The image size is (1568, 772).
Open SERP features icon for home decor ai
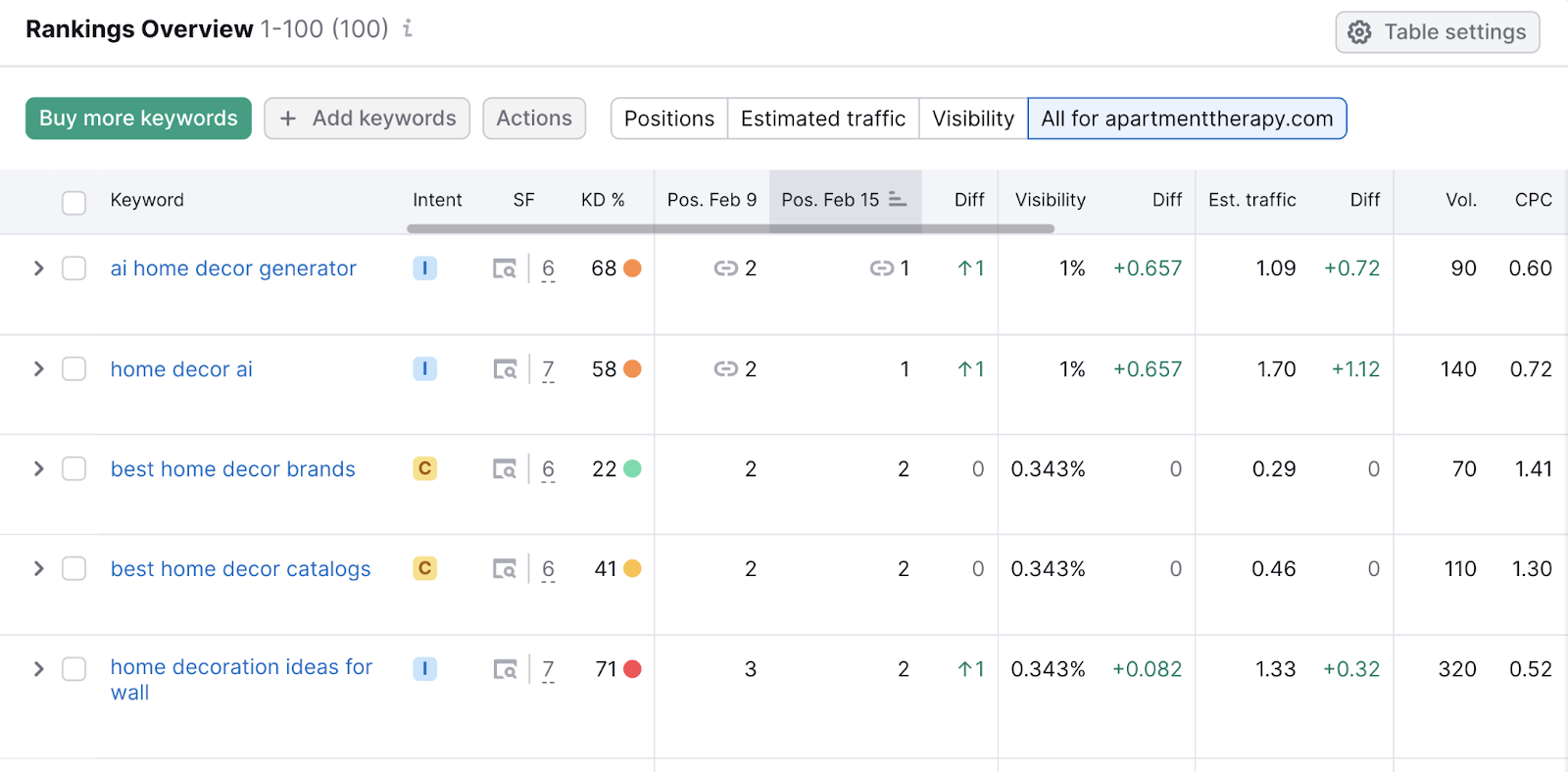tap(505, 369)
